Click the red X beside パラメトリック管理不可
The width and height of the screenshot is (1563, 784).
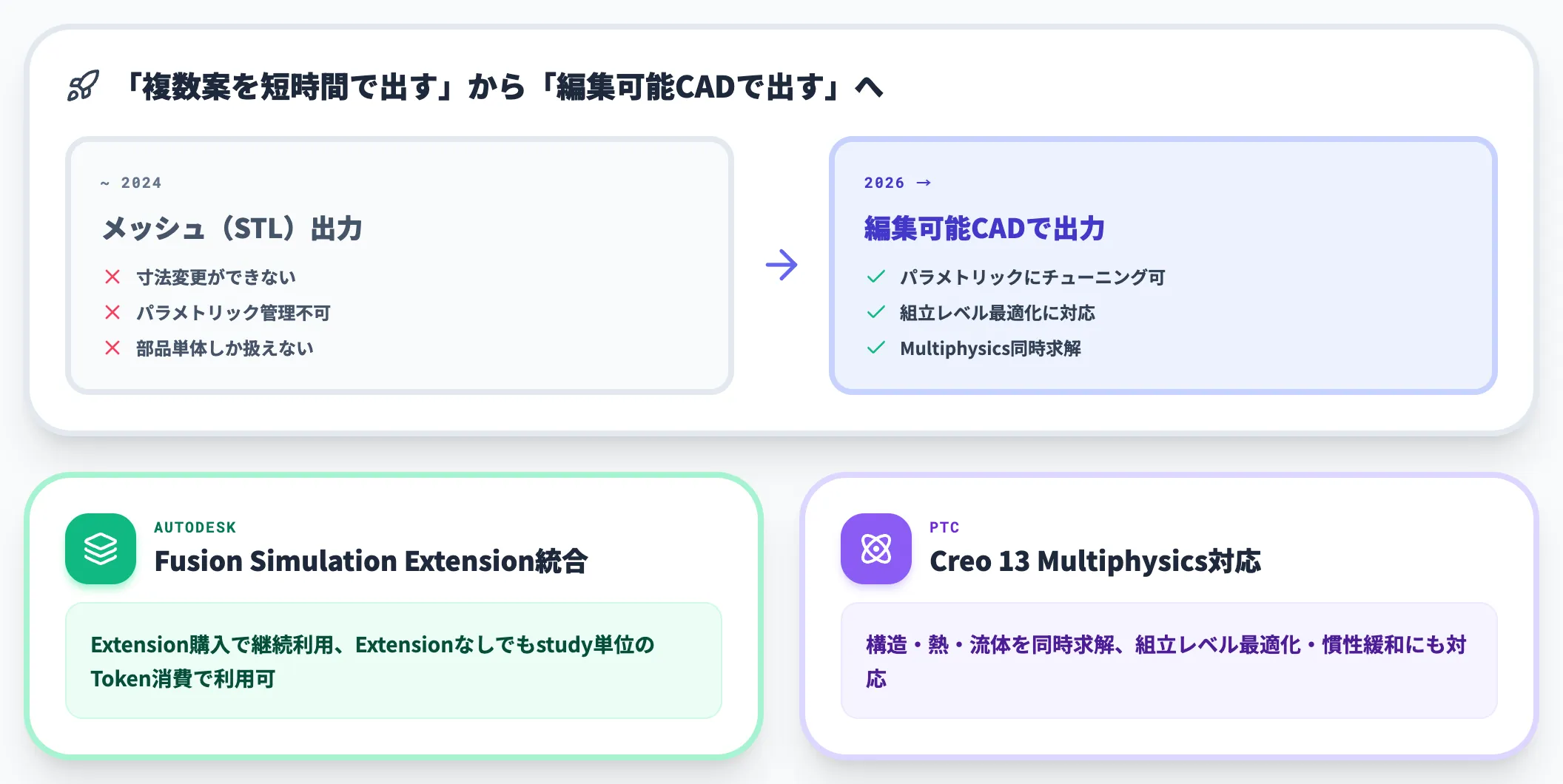coord(112,313)
